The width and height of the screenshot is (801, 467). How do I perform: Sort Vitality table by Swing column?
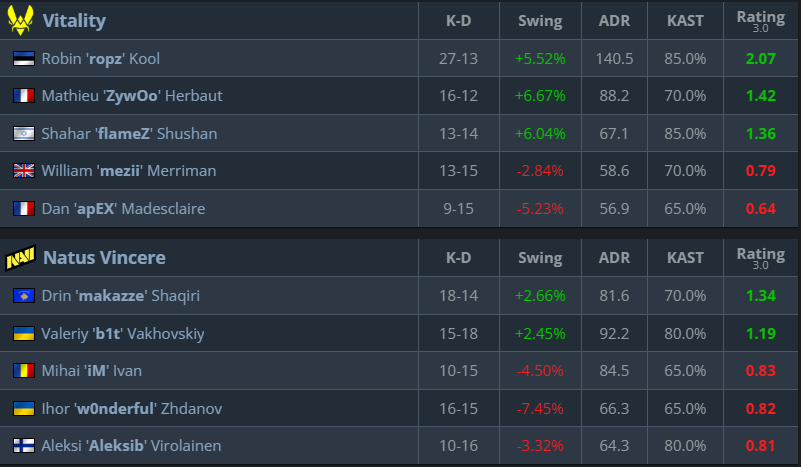540,21
